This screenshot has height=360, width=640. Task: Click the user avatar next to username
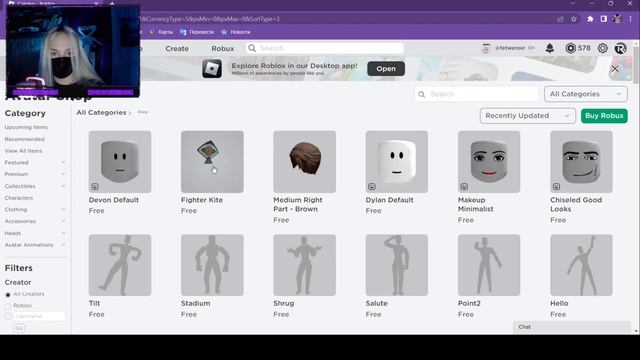pyautogui.click(x=486, y=48)
